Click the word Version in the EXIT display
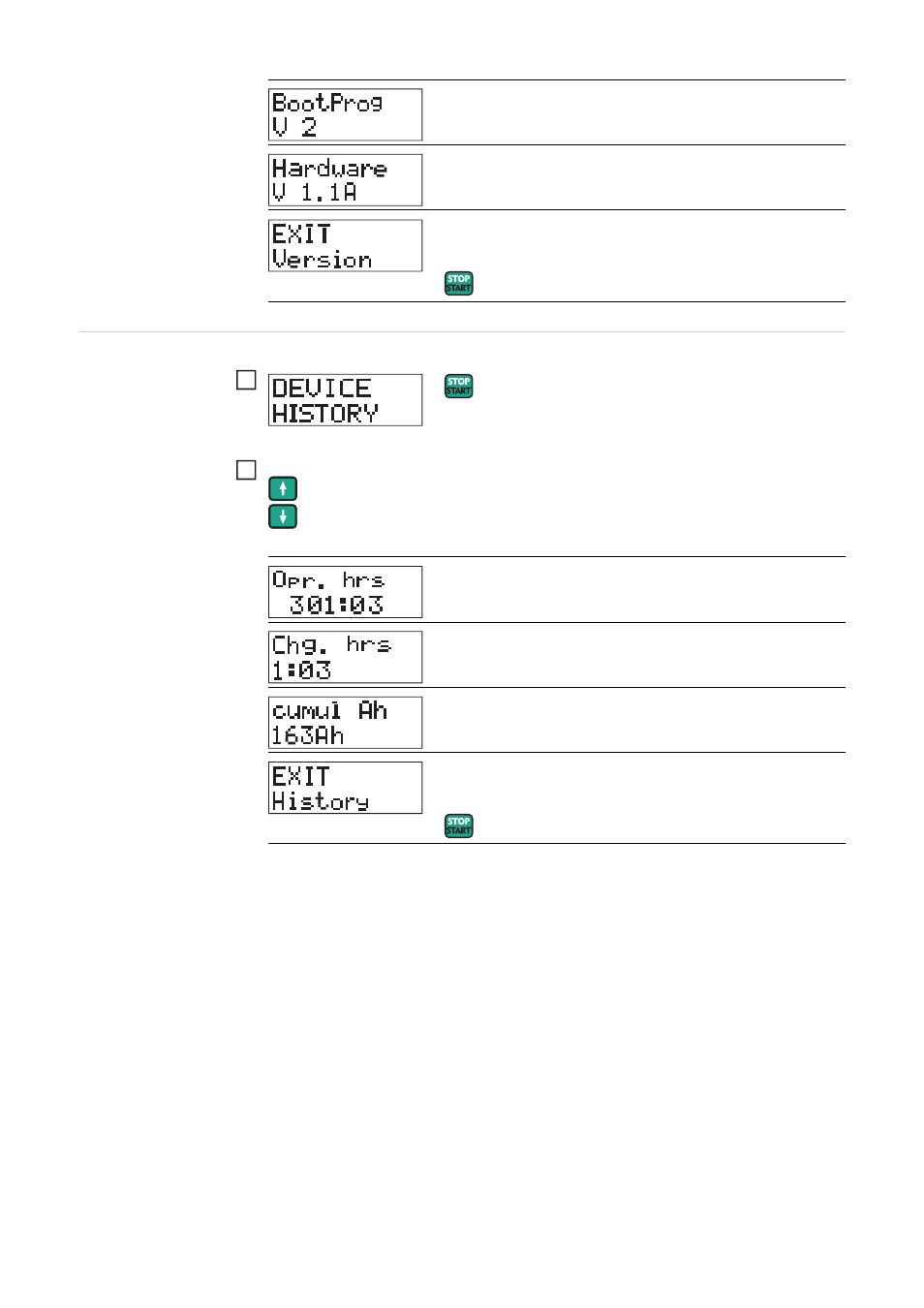 pos(322,260)
